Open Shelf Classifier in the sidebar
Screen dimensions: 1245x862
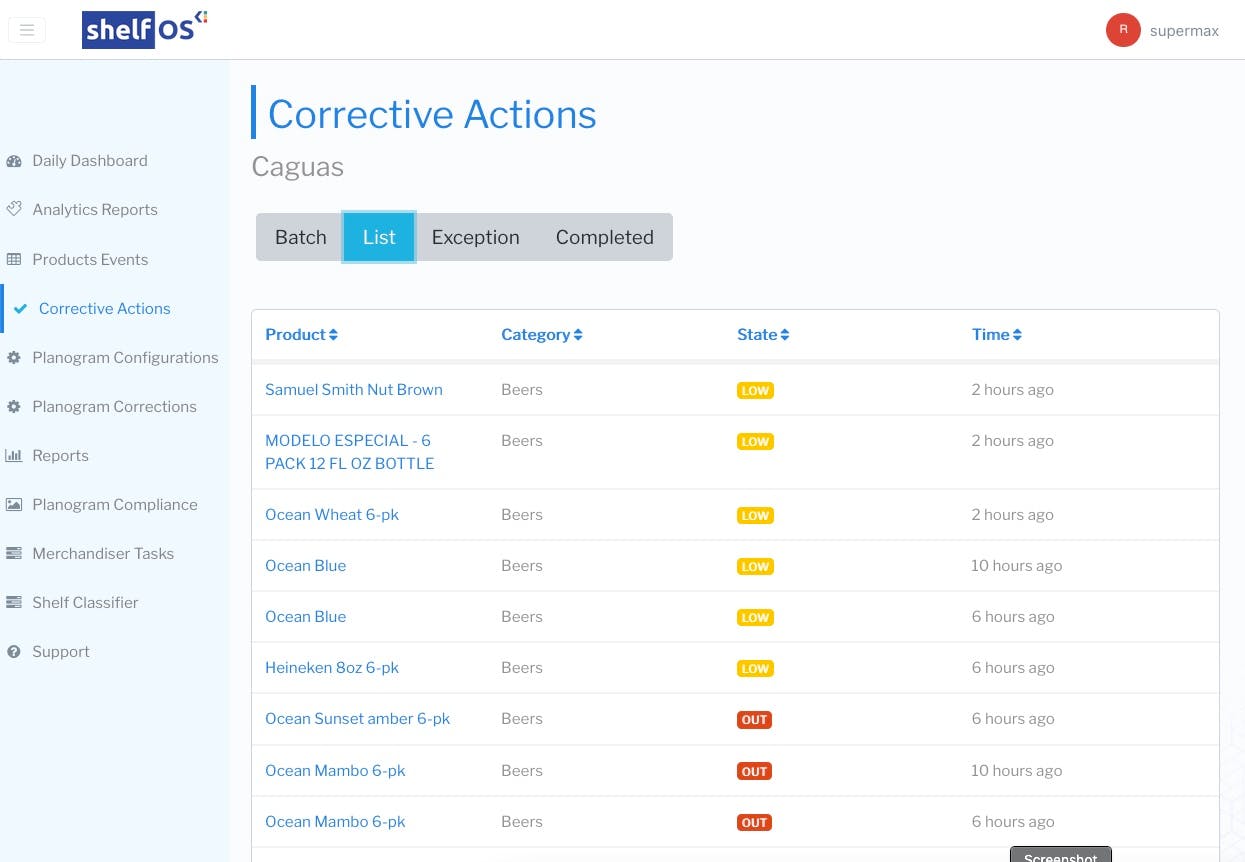[x=85, y=603]
